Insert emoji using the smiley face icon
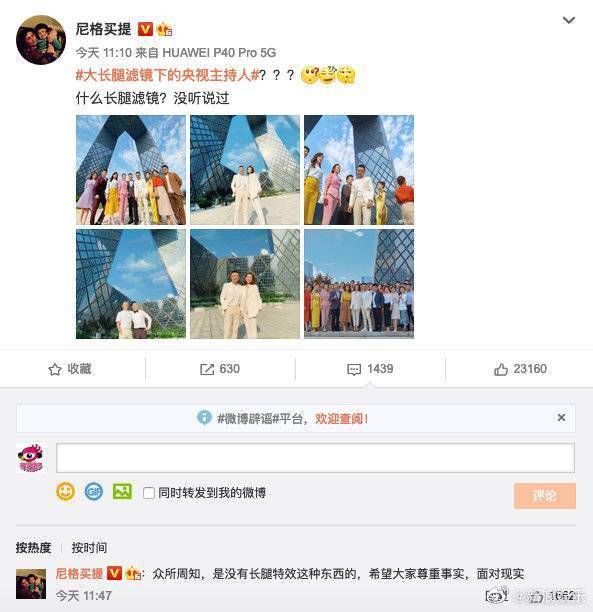 pyautogui.click(x=65, y=491)
